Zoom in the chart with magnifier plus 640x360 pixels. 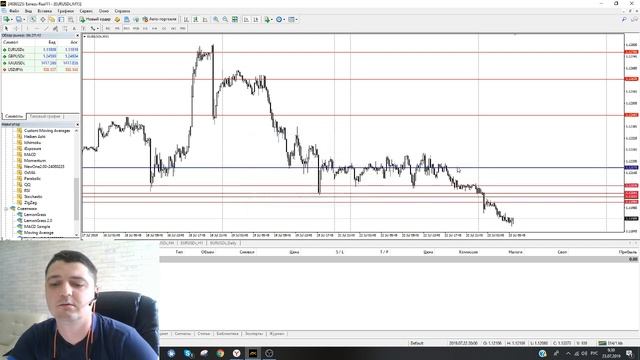coord(216,19)
